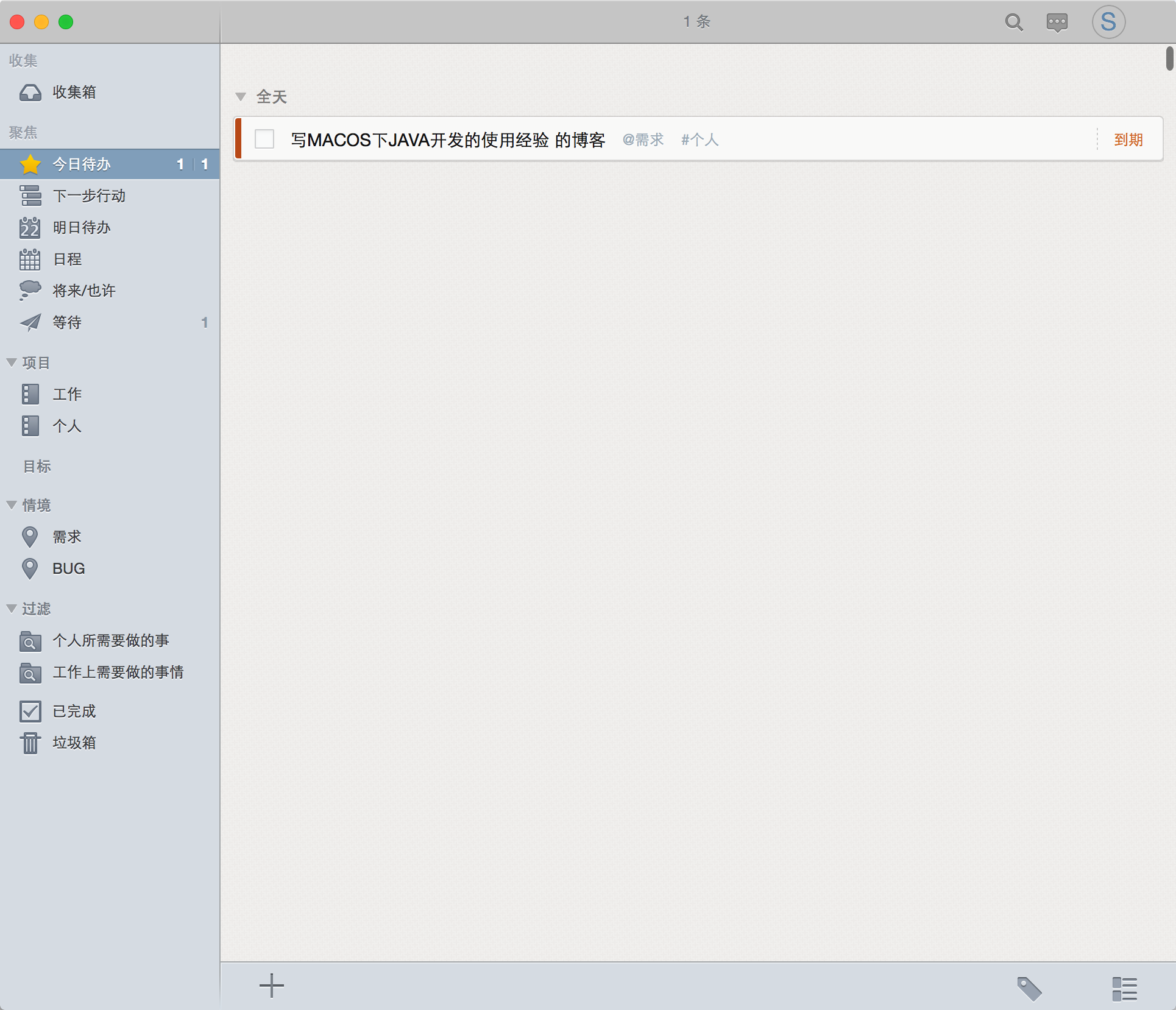Open the 收集箱 inbox
The height and width of the screenshot is (1010, 1176).
pos(73,93)
